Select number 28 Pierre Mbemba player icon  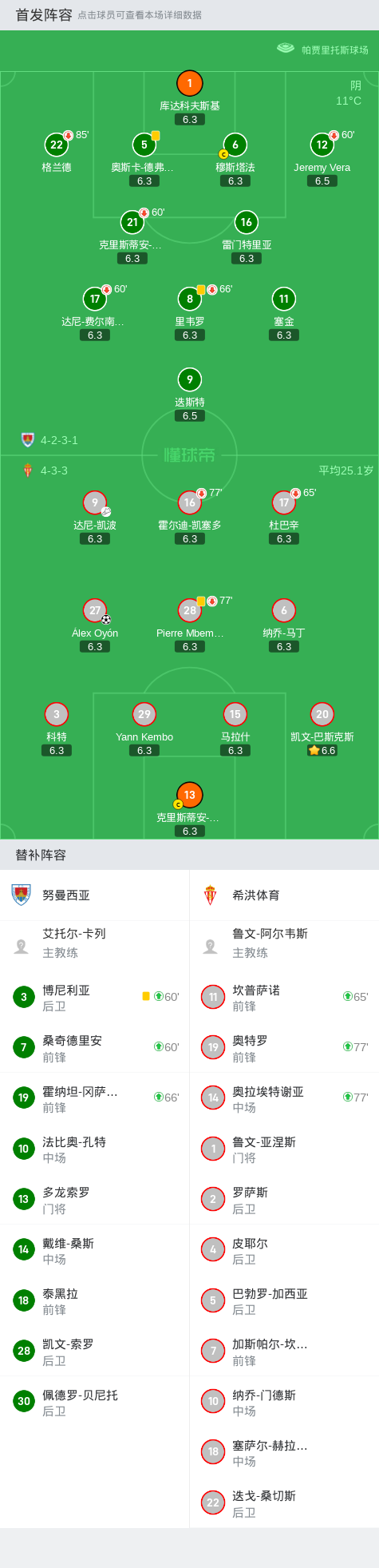[x=189, y=610]
